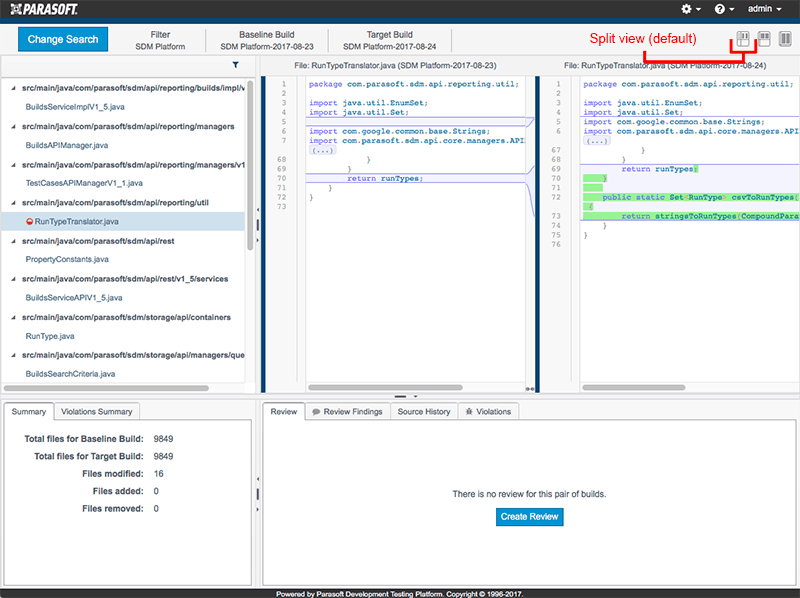The image size is (800, 598).
Task: Collapse the rest/v1_5/services folder
Action: 13,279
